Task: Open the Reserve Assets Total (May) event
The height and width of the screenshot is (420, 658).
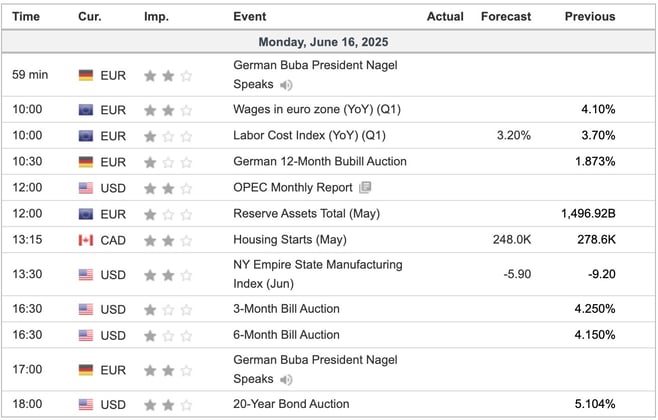Action: (x=306, y=214)
